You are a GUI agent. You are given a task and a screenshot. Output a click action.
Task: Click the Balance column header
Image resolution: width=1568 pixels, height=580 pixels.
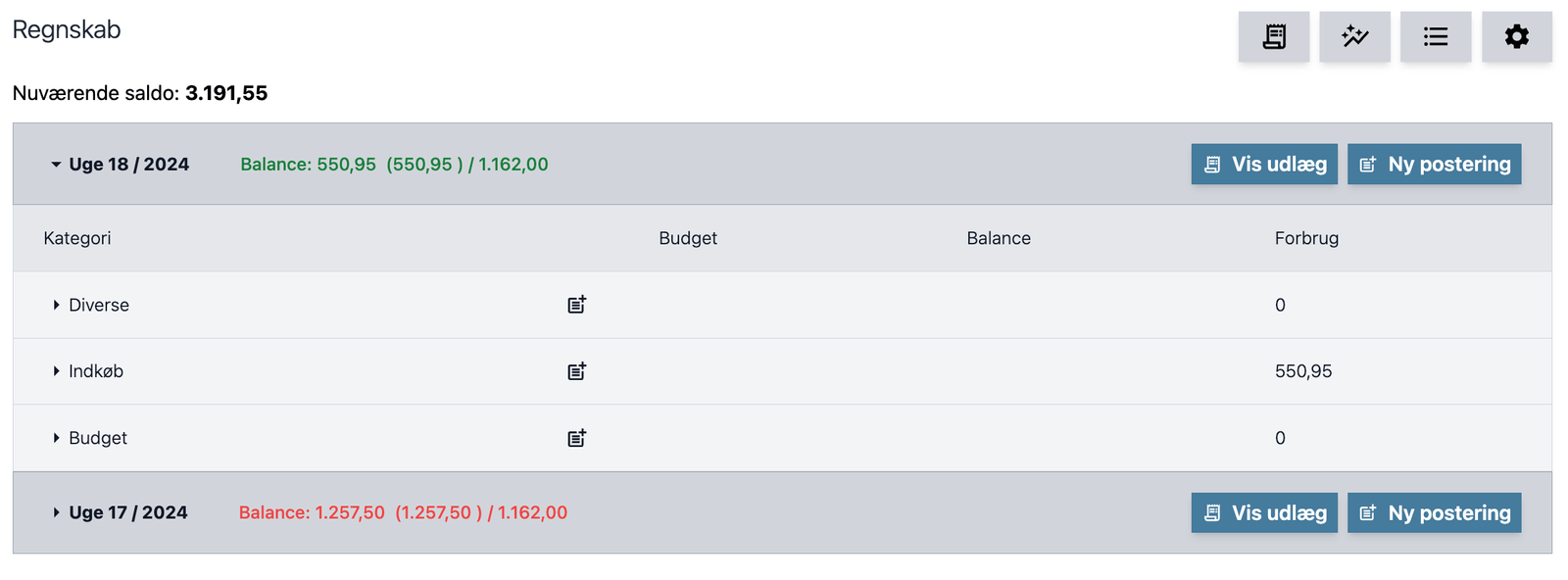pos(999,238)
